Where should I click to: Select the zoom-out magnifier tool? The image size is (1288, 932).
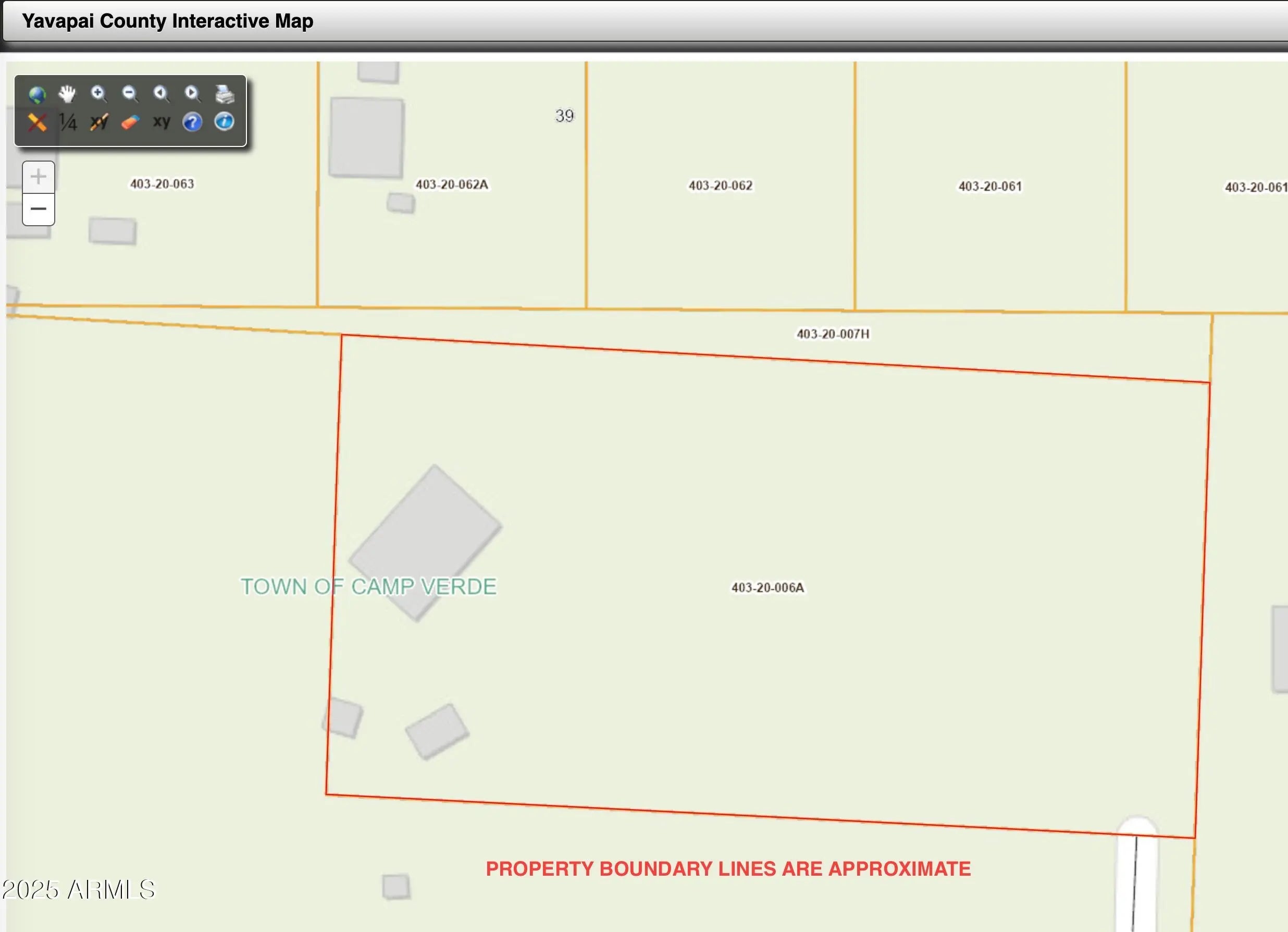[x=130, y=94]
